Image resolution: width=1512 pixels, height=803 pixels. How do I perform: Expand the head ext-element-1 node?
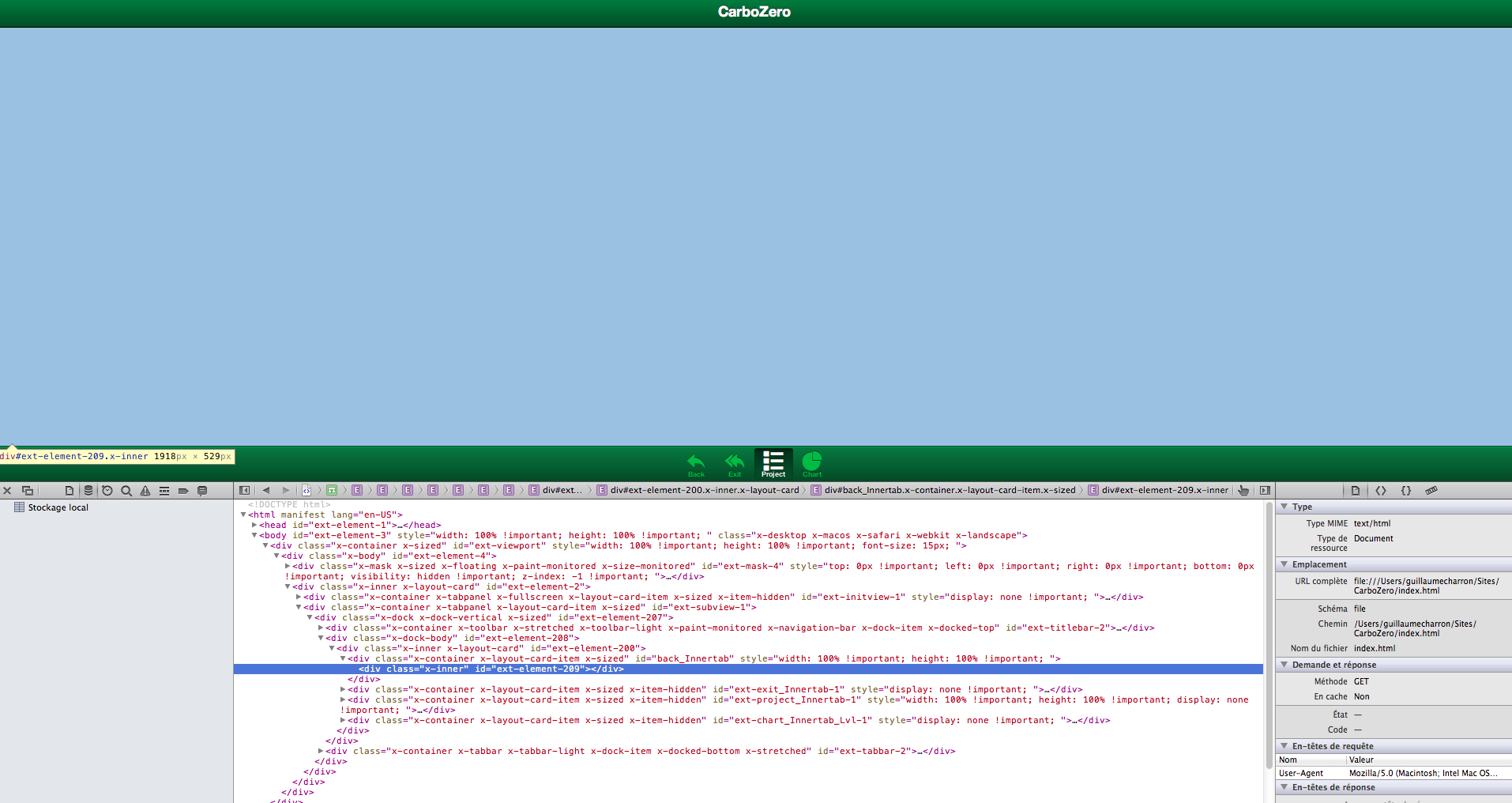[254, 525]
